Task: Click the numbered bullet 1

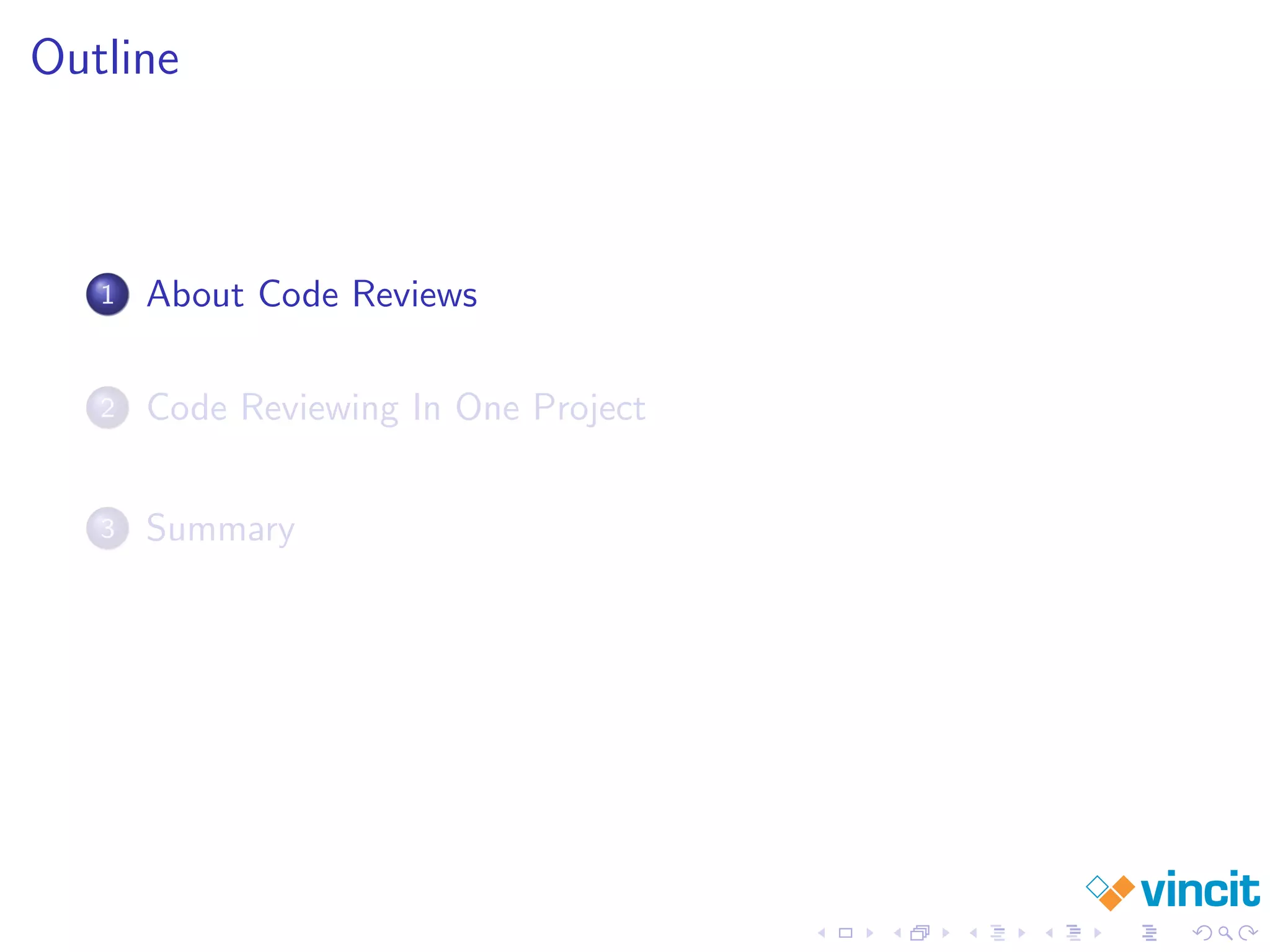Action: tap(107, 294)
